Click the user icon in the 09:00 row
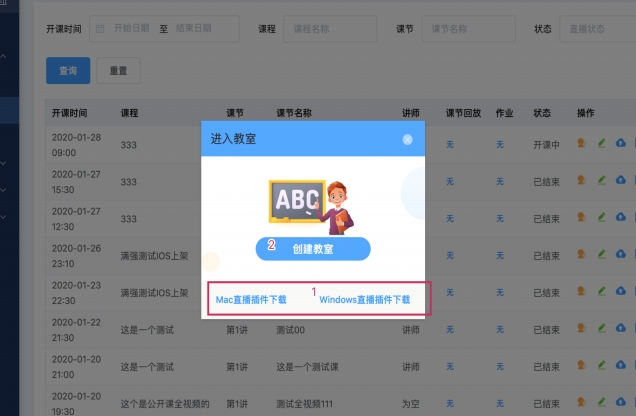This screenshot has height=416, width=636. pyautogui.click(x=582, y=143)
